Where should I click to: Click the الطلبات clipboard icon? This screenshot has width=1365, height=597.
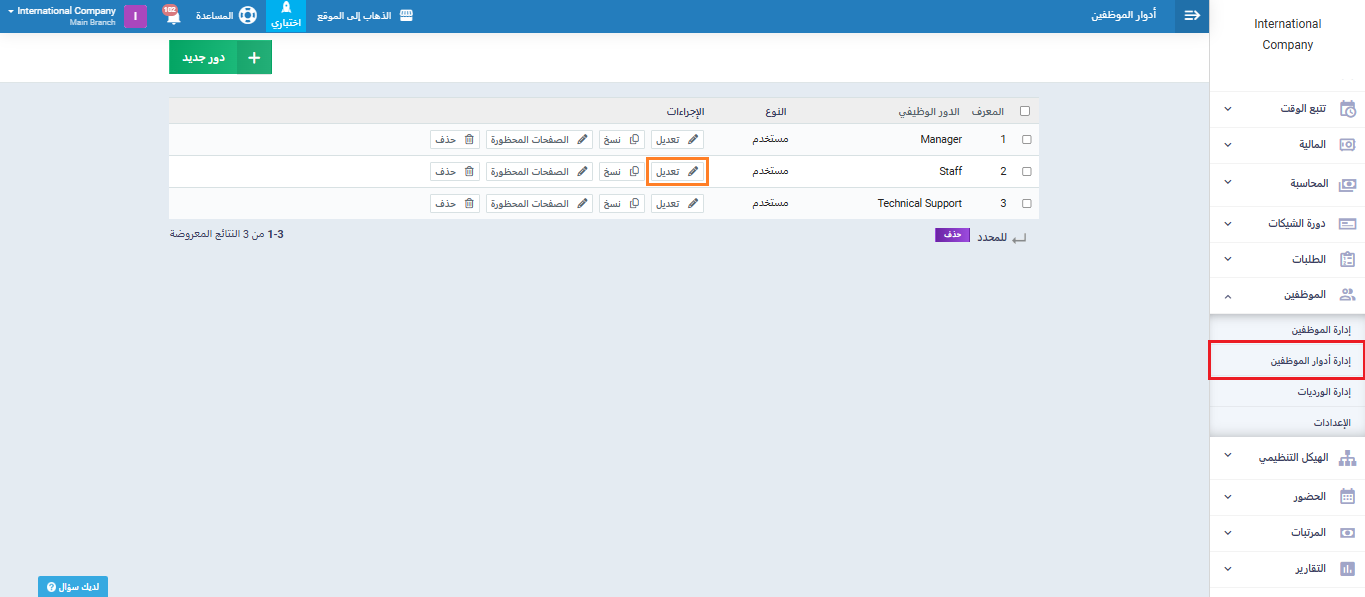(1347, 259)
